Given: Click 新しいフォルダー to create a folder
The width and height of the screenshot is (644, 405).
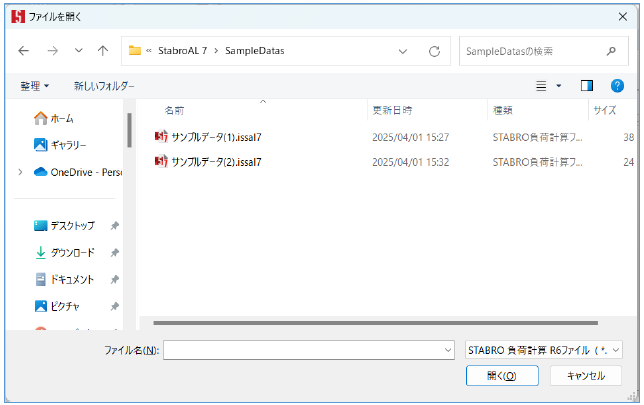Looking at the screenshot, I should coord(103,87).
